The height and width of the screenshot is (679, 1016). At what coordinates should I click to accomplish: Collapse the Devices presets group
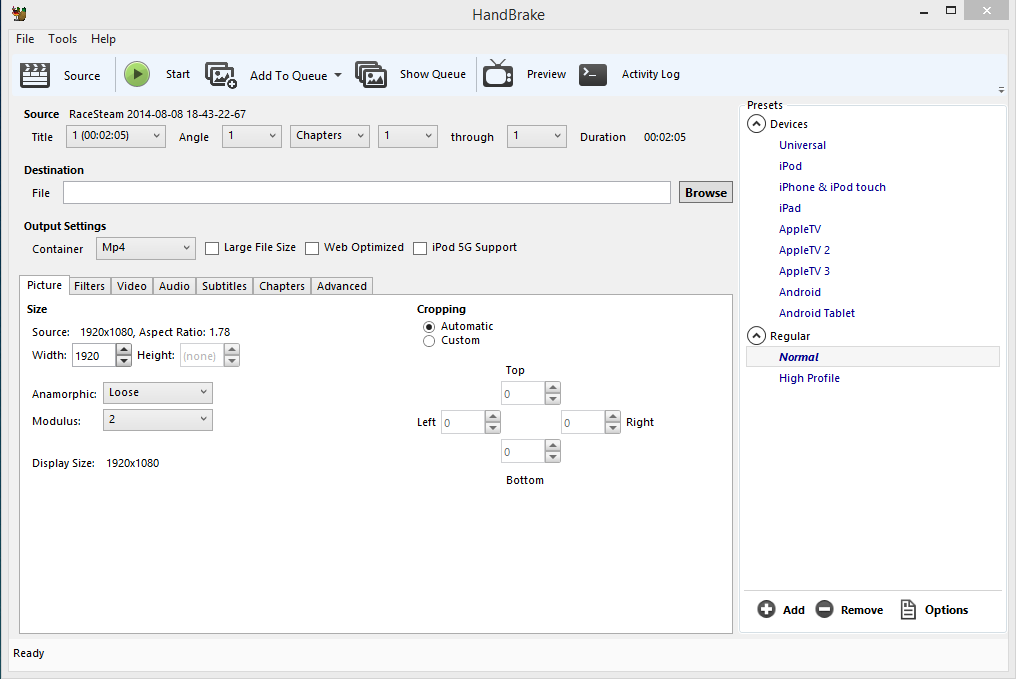pyautogui.click(x=756, y=124)
